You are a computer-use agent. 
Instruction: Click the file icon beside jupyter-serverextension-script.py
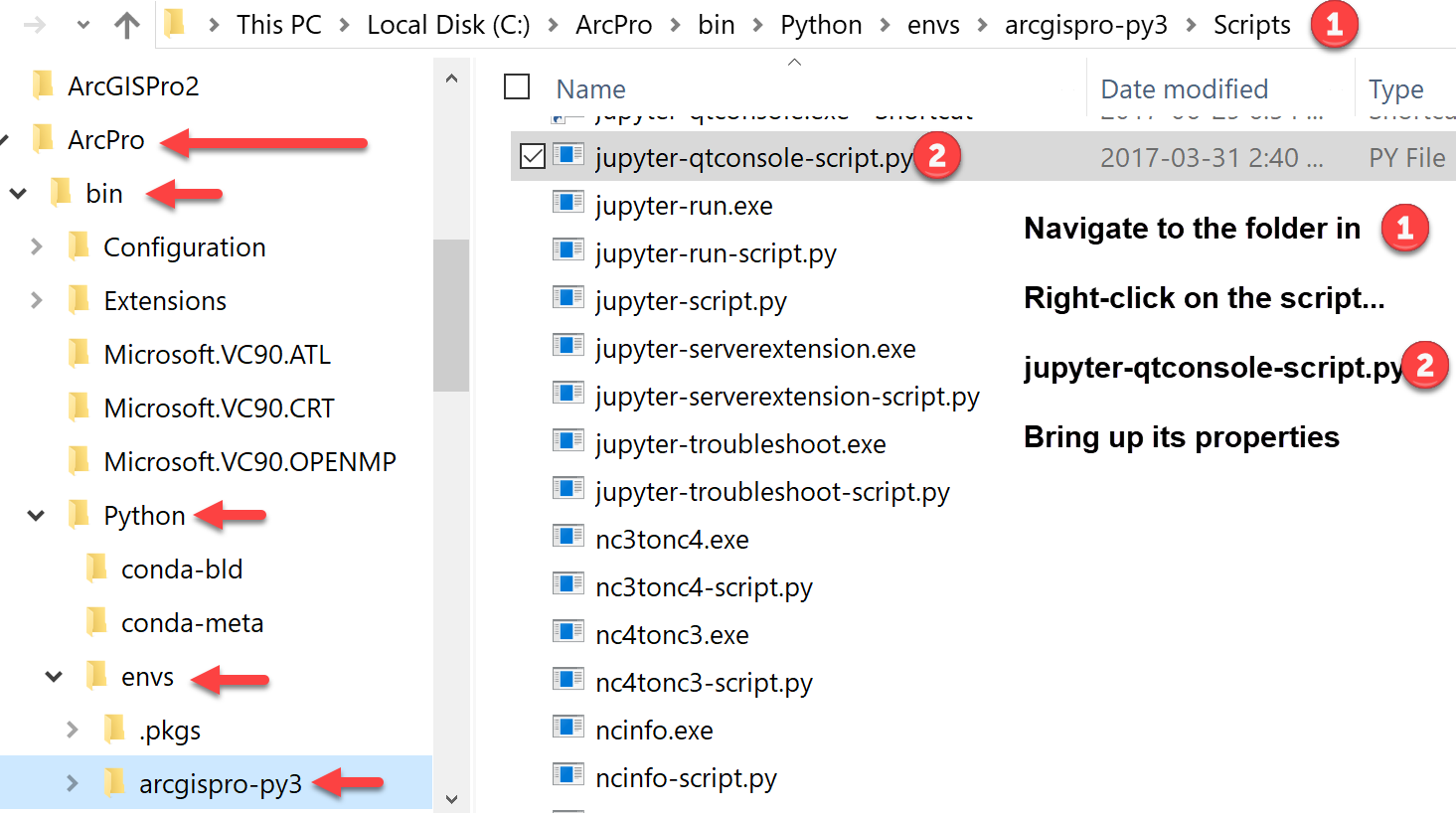click(x=568, y=394)
